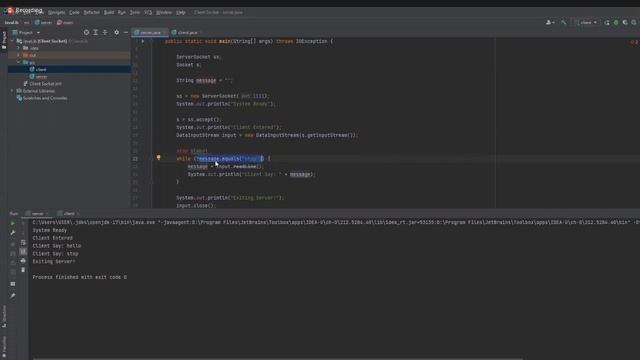Select the server tab in Run panel

point(37,213)
